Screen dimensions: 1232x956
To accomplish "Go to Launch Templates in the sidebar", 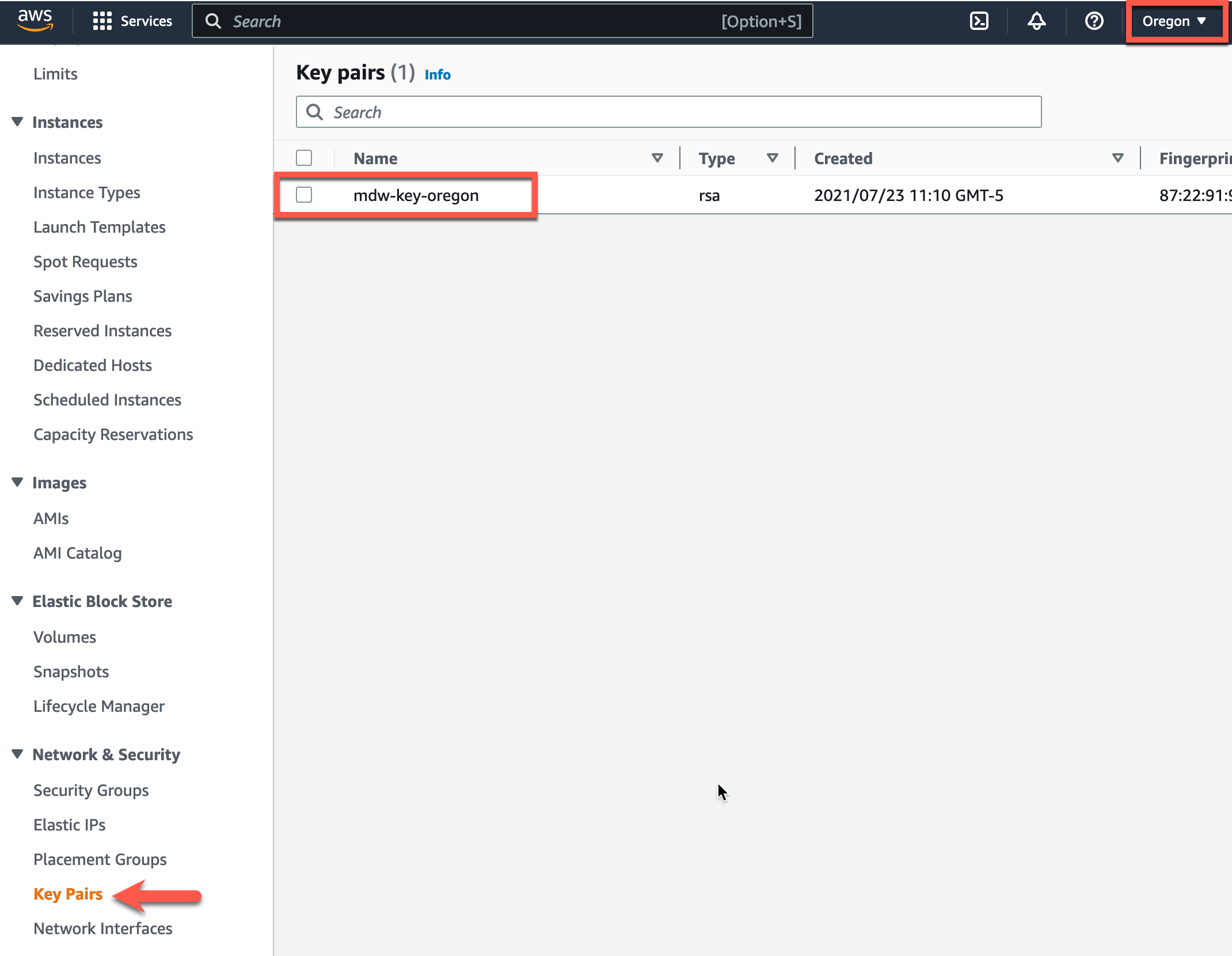I will pyautogui.click(x=99, y=227).
